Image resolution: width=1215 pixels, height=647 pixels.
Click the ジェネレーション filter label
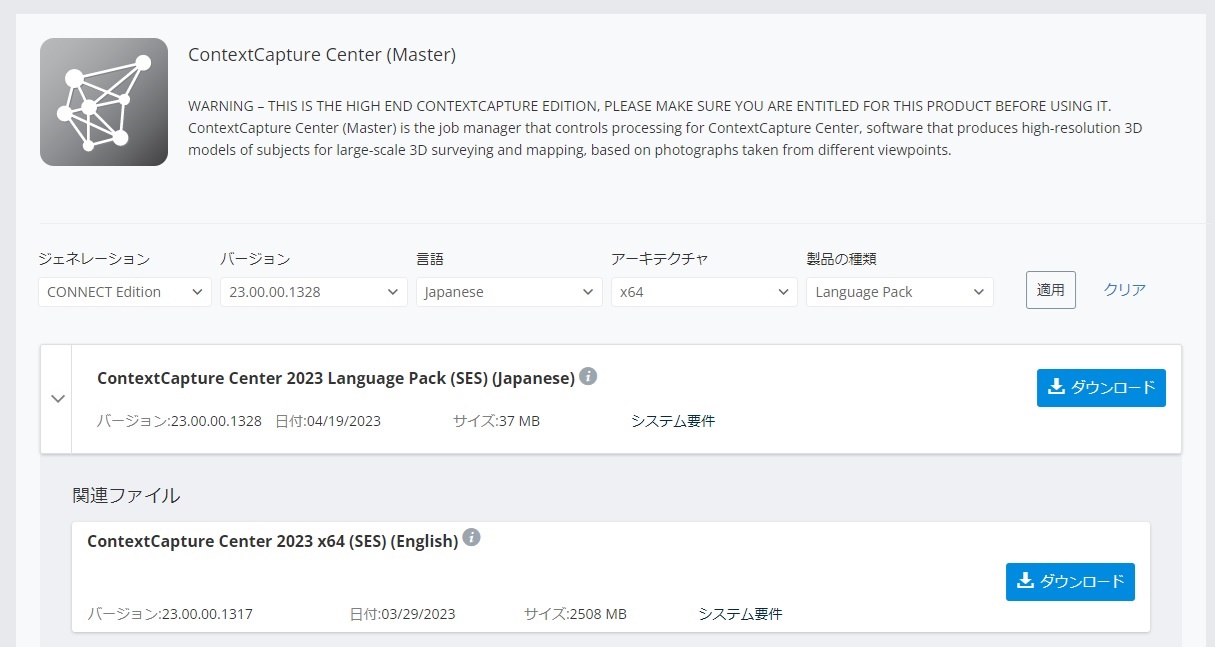94,259
